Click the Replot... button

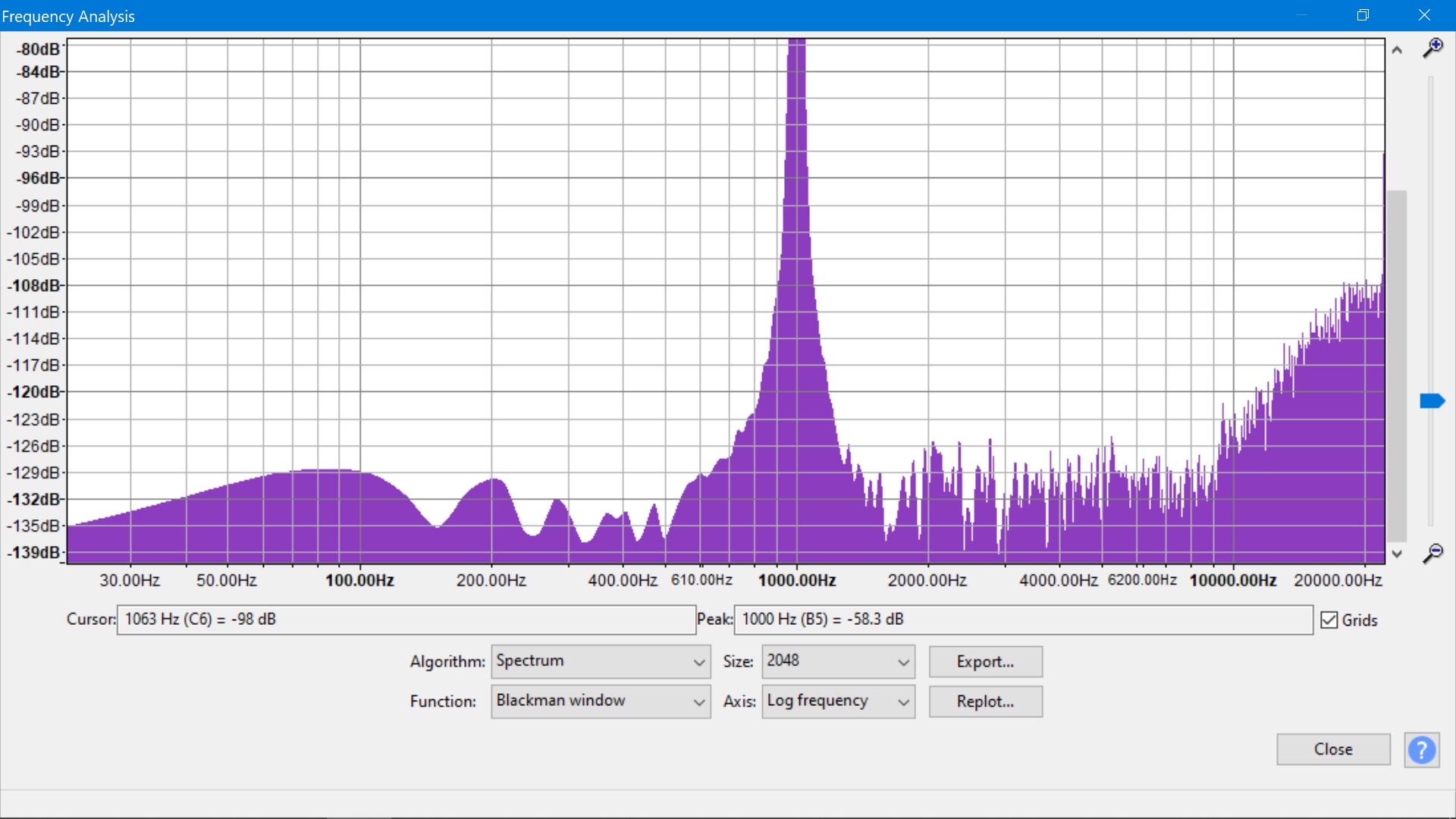click(985, 701)
